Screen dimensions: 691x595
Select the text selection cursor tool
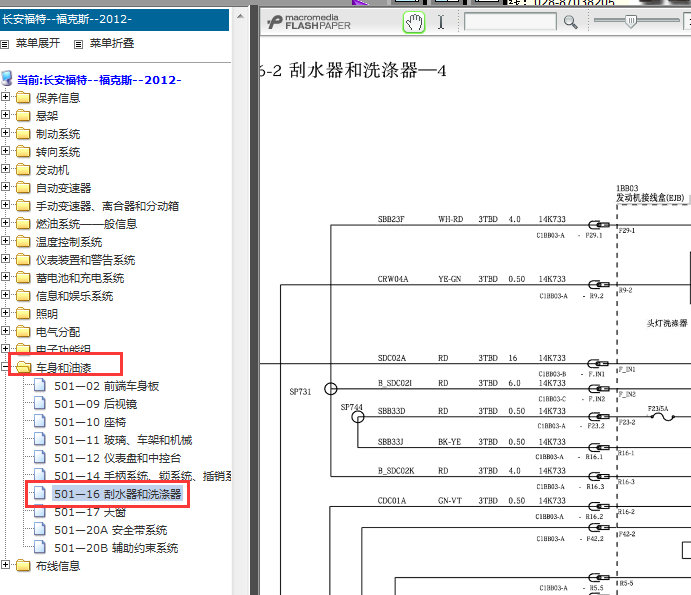click(x=441, y=22)
